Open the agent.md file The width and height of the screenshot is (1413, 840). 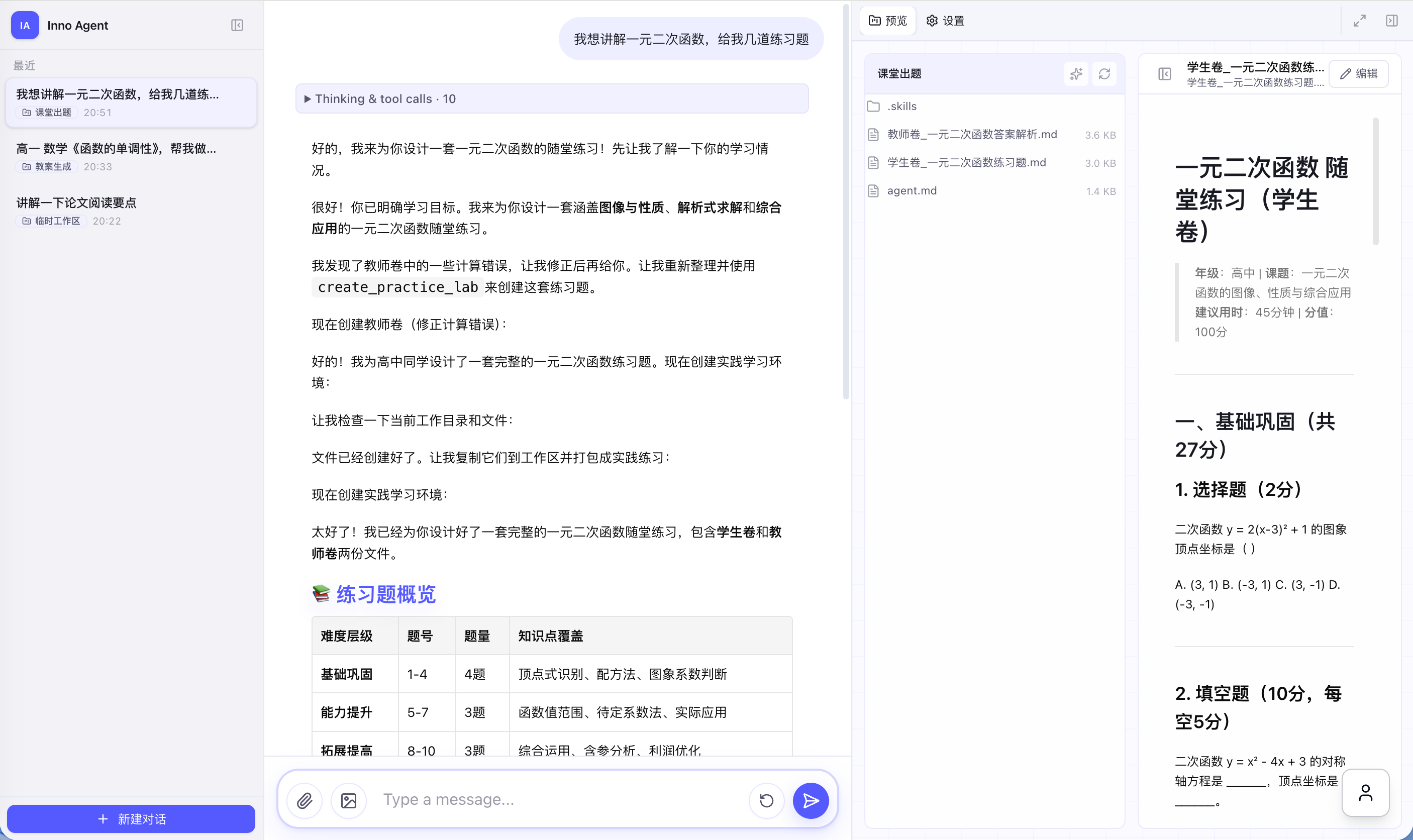(994, 191)
